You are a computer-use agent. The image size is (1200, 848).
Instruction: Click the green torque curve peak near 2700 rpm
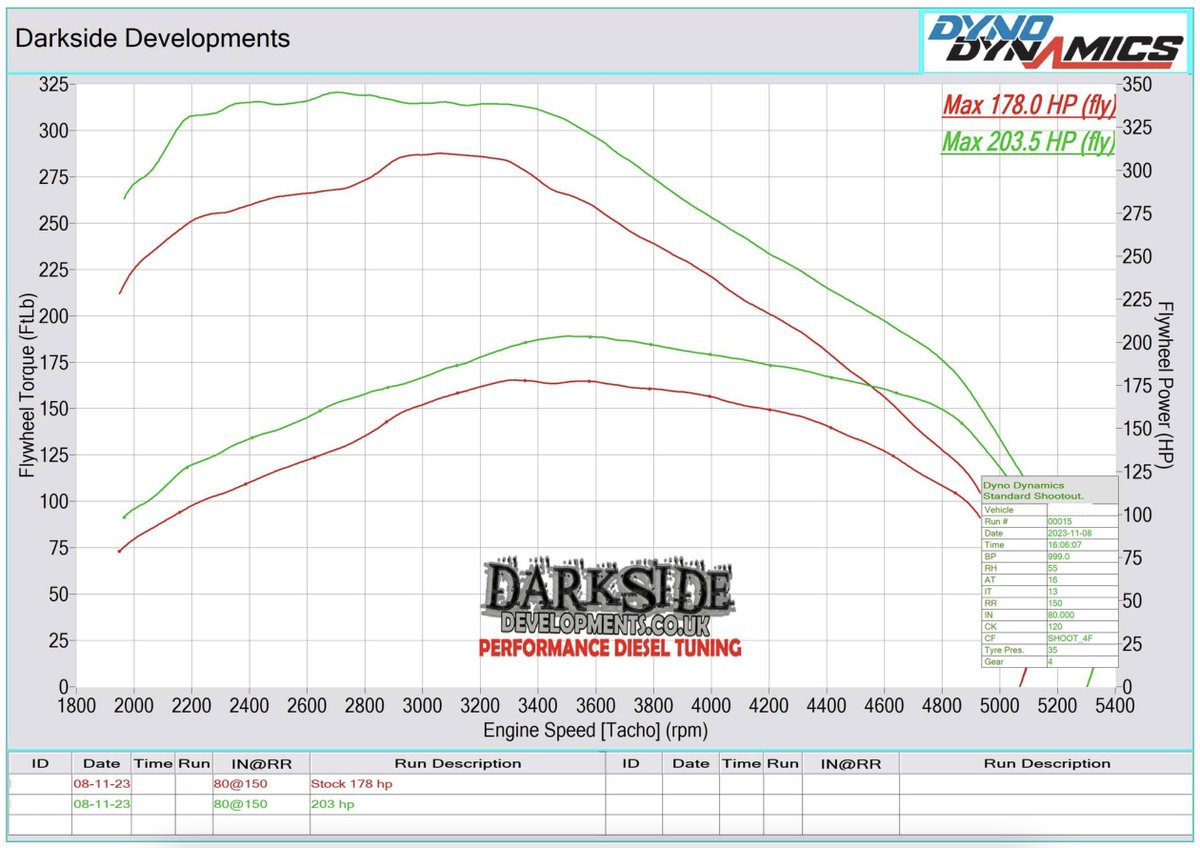click(x=337, y=92)
